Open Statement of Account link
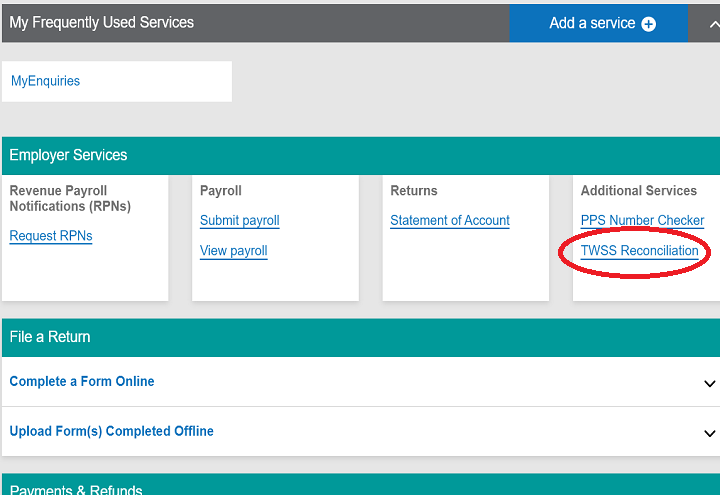720x495 pixels. [x=450, y=221]
